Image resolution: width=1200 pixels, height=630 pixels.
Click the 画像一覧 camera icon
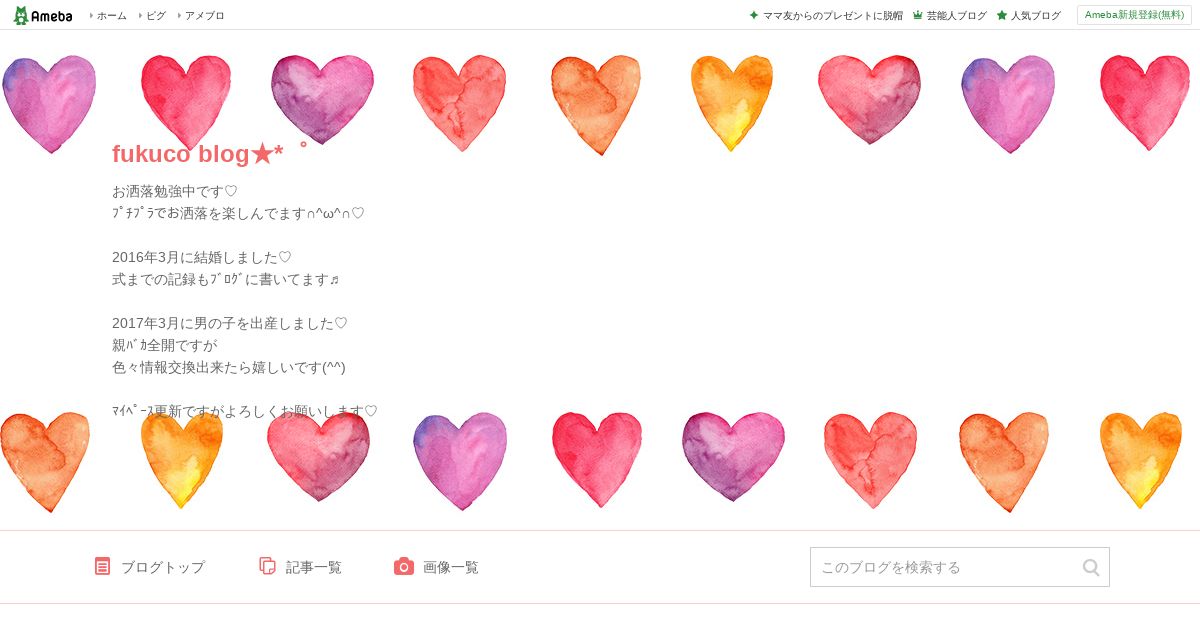click(404, 566)
